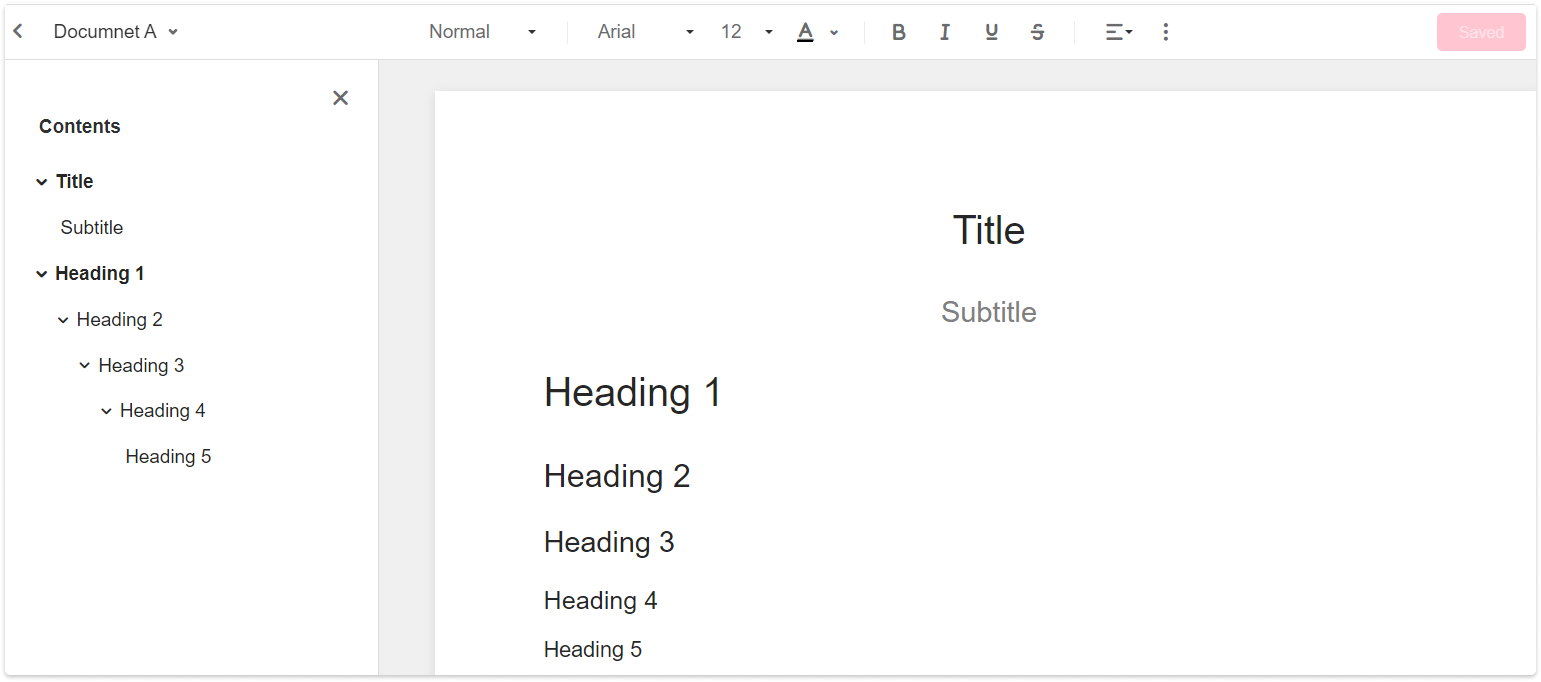
Task: Place cursor in the document Title text
Action: pos(989,231)
